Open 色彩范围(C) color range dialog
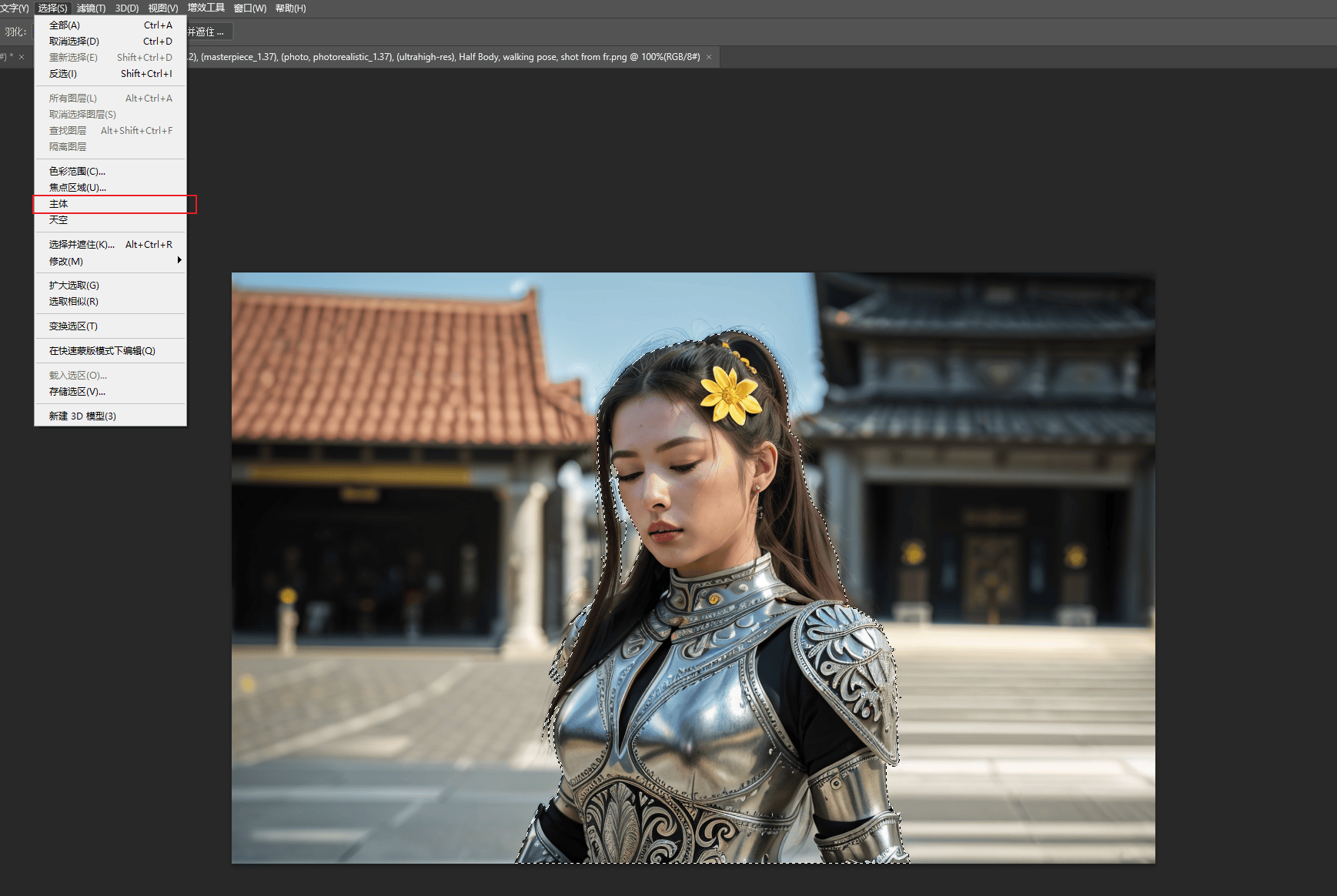 coord(111,172)
